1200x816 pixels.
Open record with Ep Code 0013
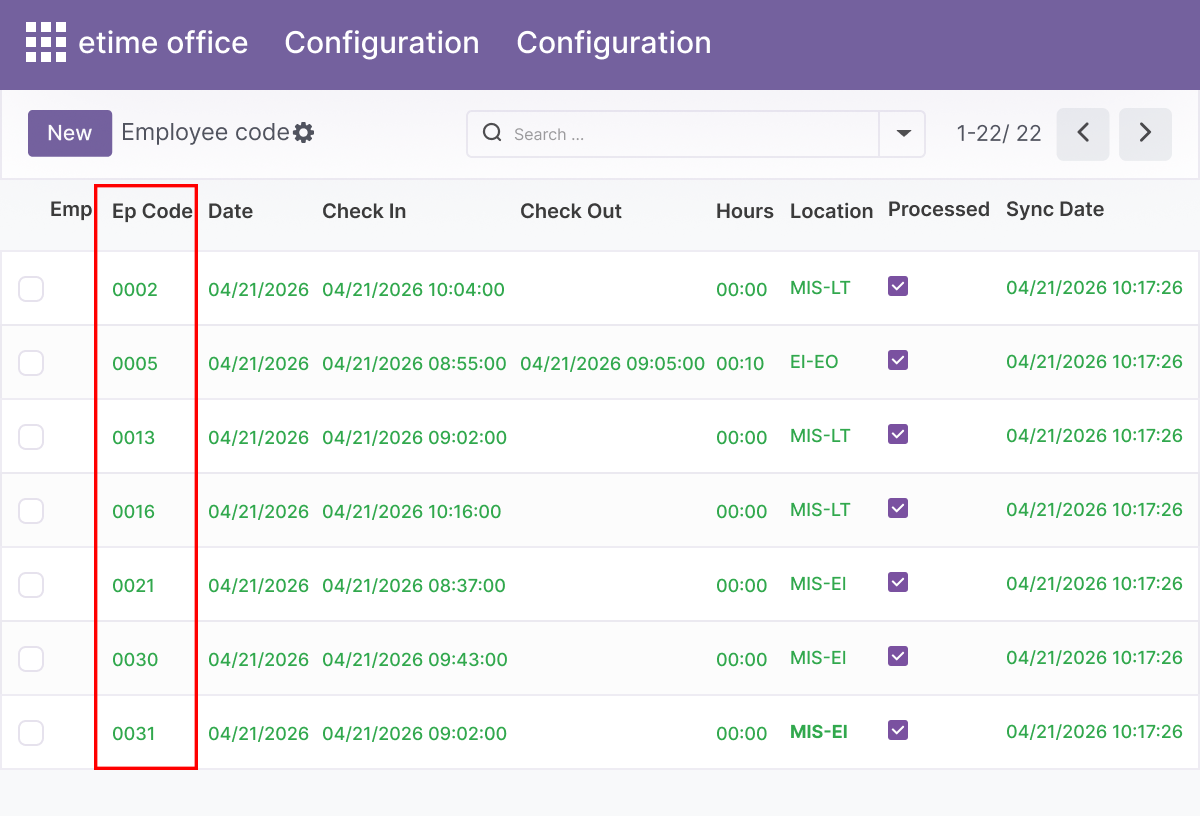(134, 438)
